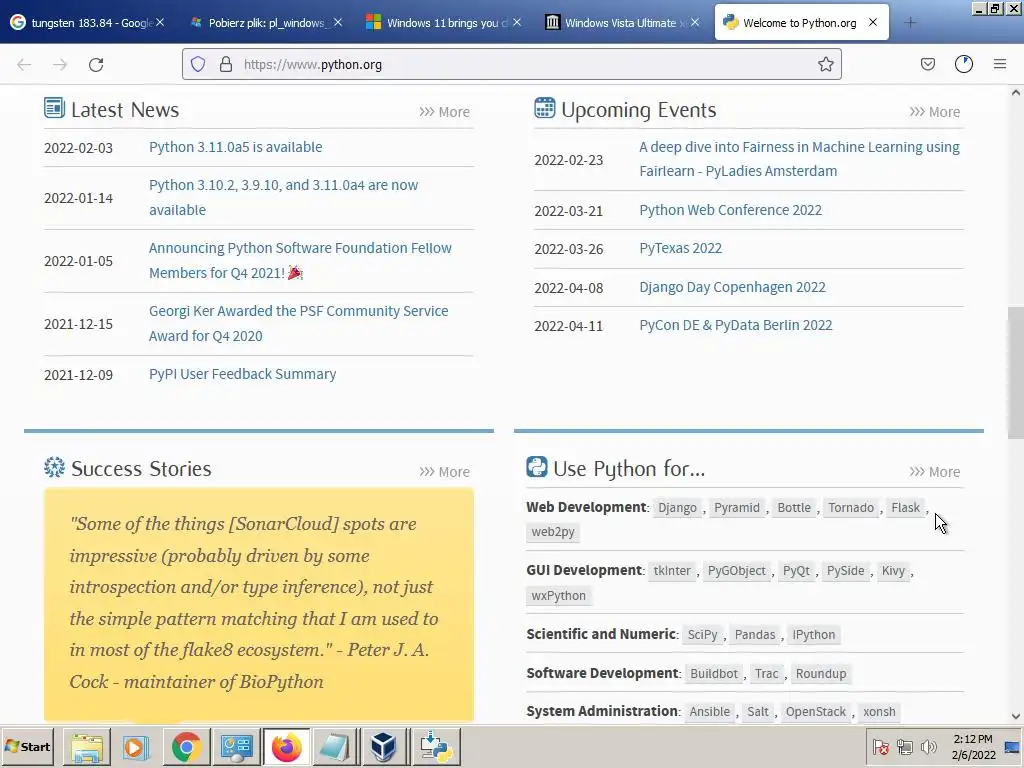This screenshot has width=1024, height=768.
Task: Click the Buildbot tag
Action: (714, 673)
